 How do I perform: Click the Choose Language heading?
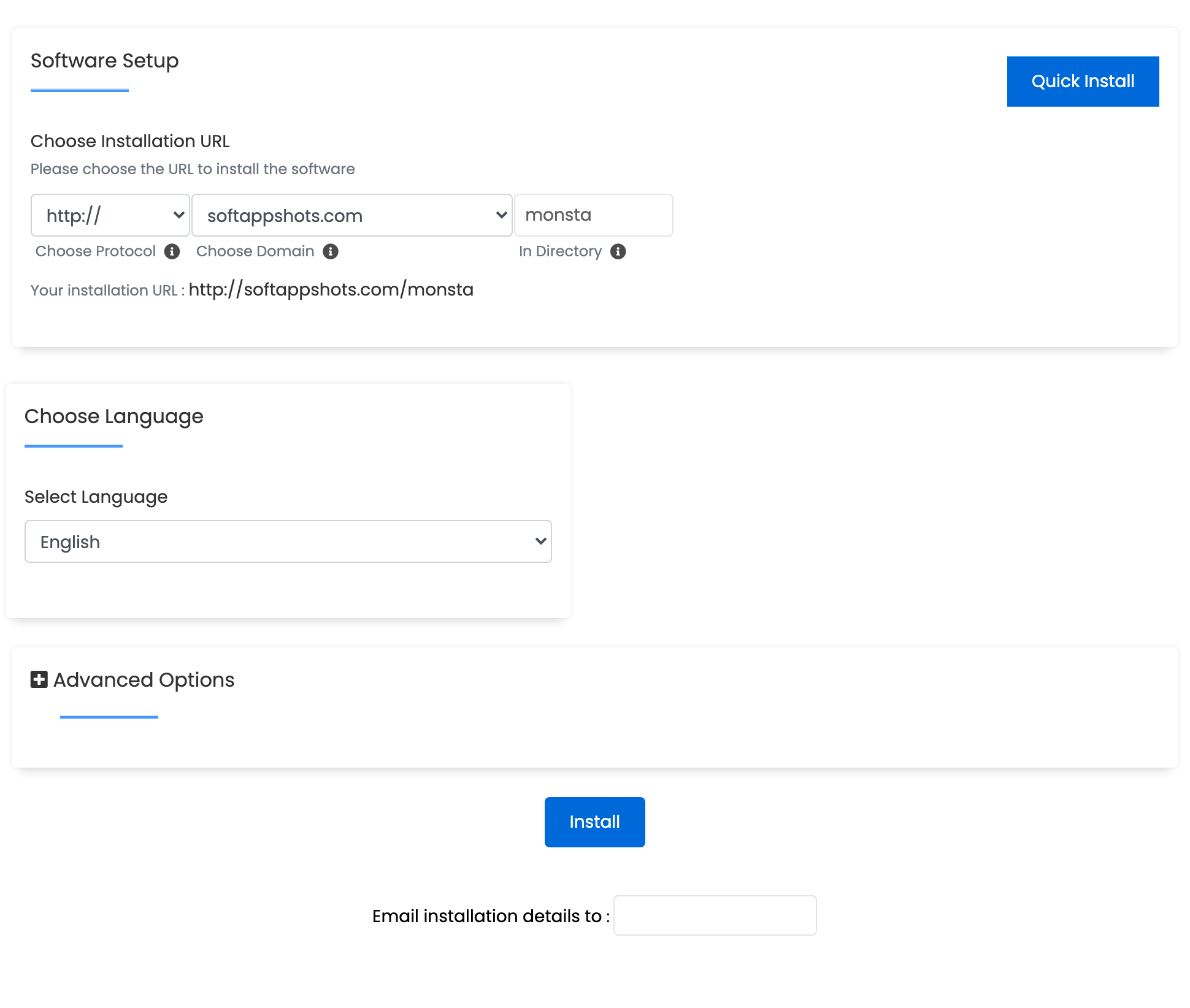(113, 416)
